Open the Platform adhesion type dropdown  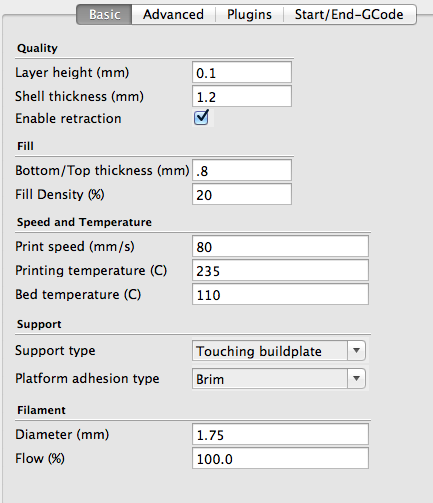[x=279, y=378]
